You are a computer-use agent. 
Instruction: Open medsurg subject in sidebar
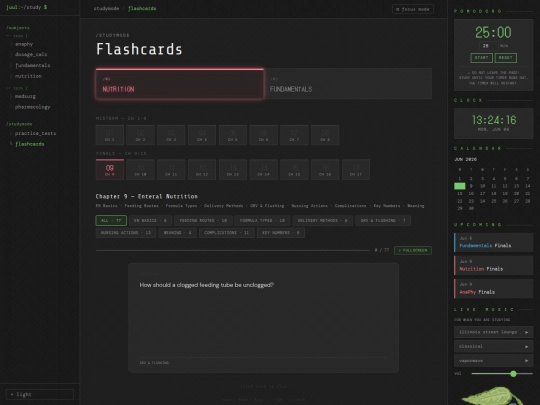(x=25, y=96)
